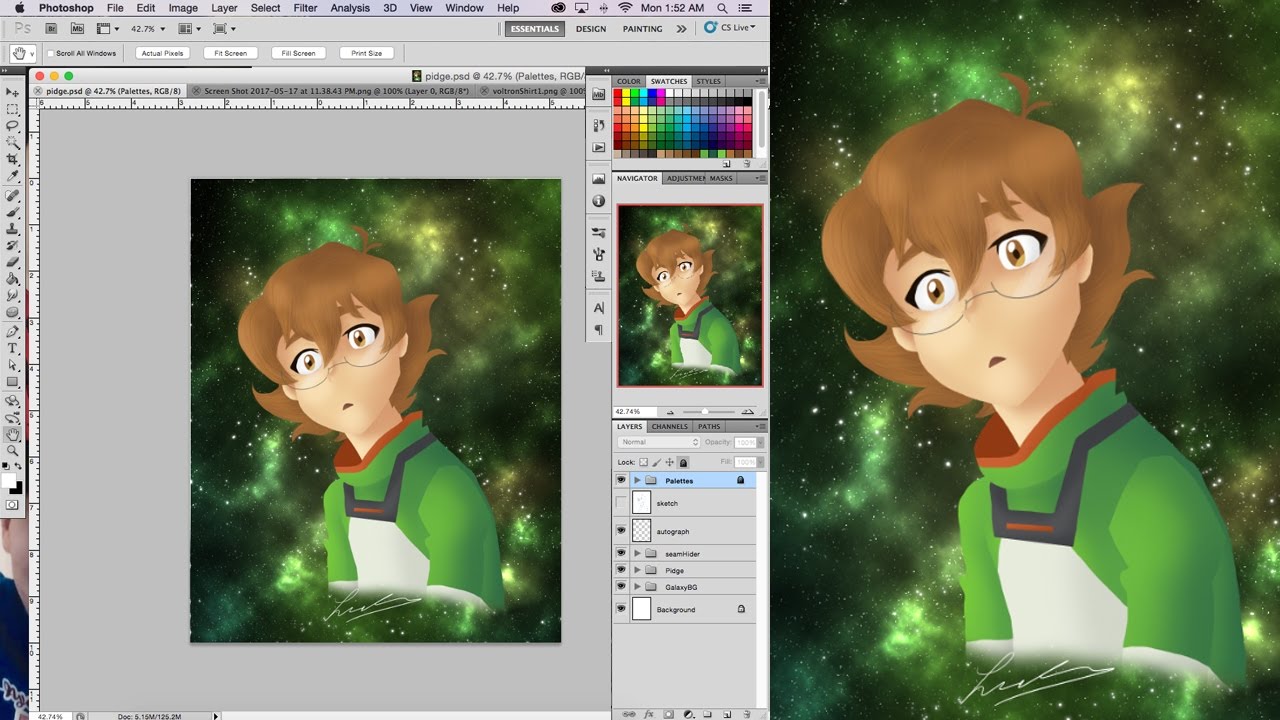This screenshot has width=1280, height=720.
Task: Create a new layer group
Action: click(707, 714)
